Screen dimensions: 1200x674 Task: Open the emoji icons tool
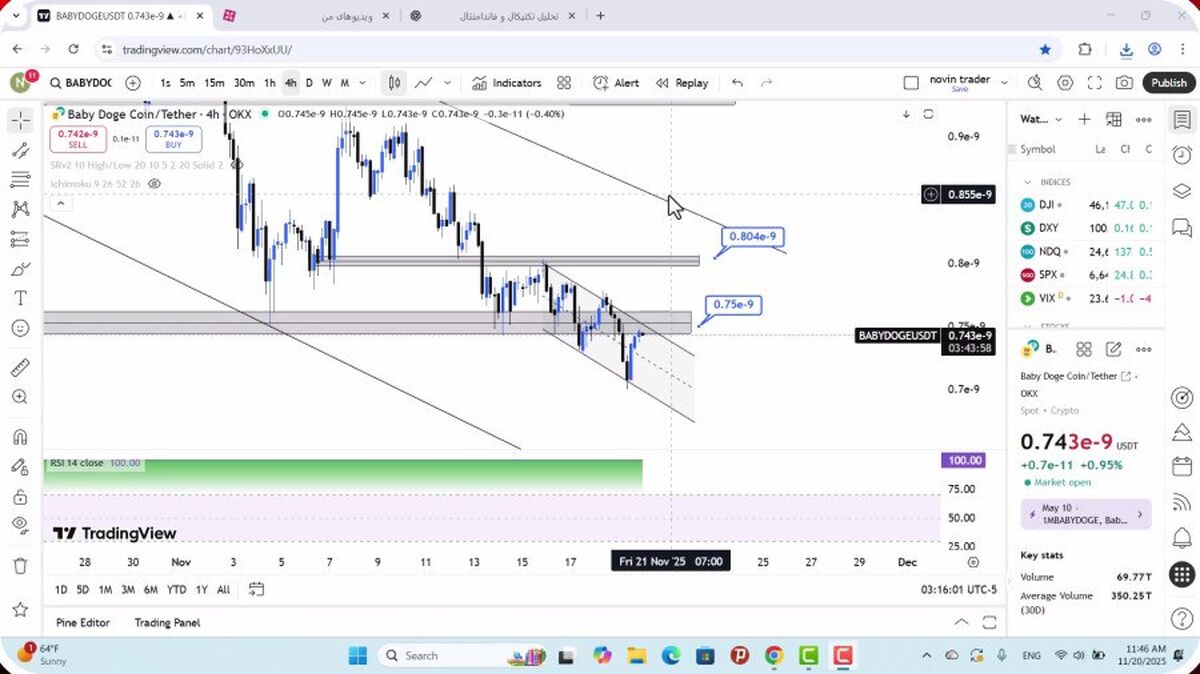click(x=20, y=328)
